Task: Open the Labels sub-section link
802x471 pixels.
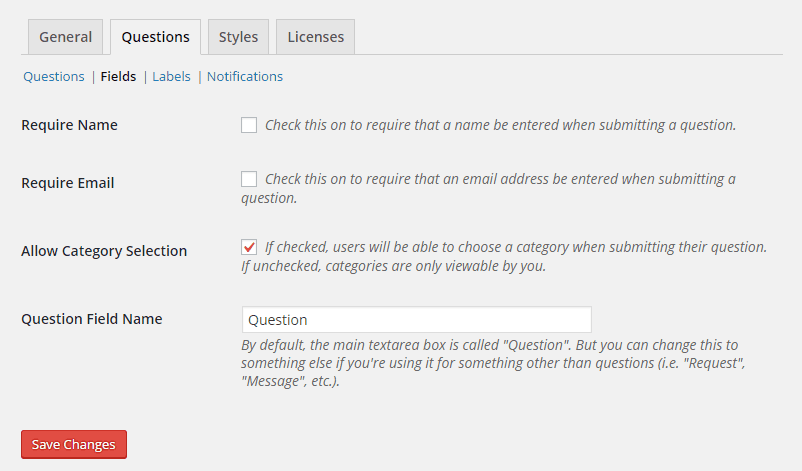Action: [x=171, y=76]
